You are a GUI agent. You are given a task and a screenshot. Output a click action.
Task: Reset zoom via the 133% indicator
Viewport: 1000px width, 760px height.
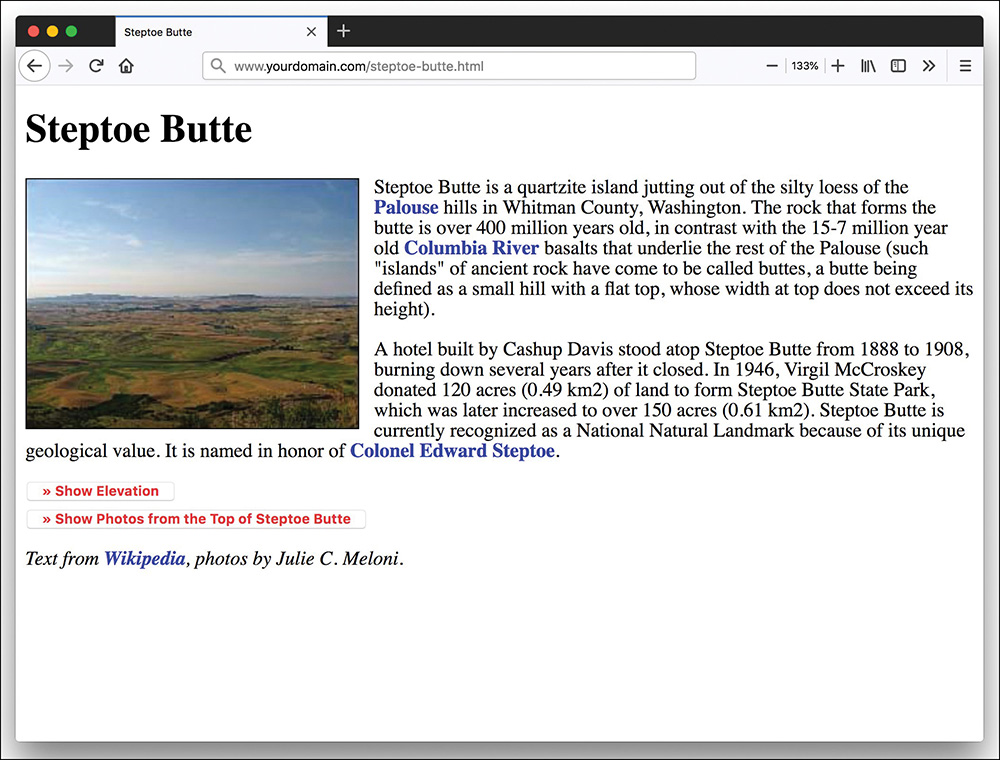click(805, 65)
